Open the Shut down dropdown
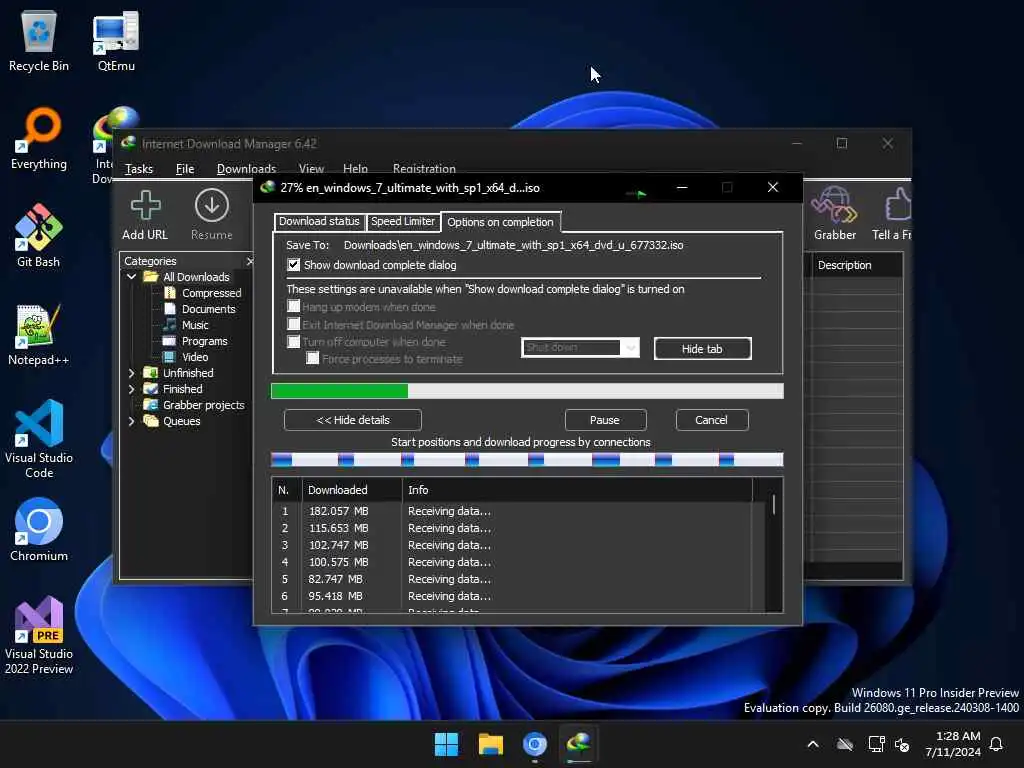The width and height of the screenshot is (1024, 768). click(x=580, y=347)
